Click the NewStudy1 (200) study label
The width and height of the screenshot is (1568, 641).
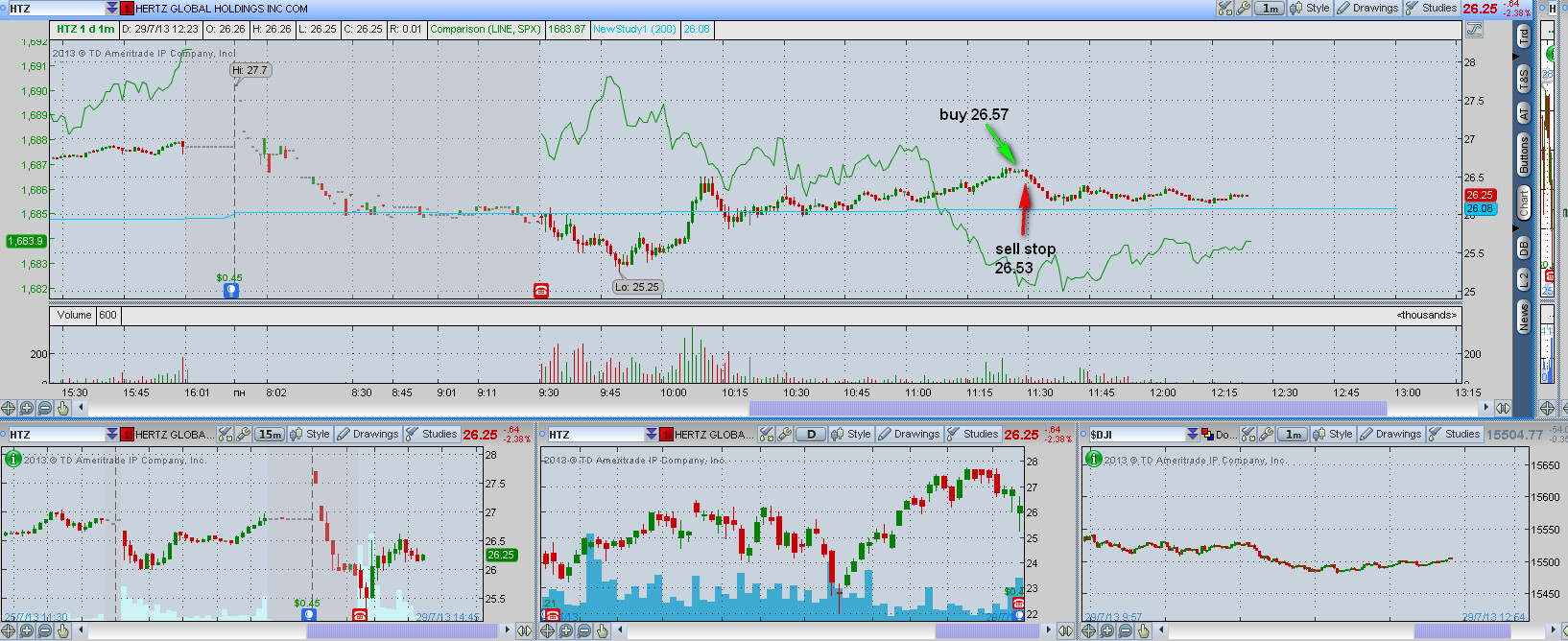click(x=634, y=29)
